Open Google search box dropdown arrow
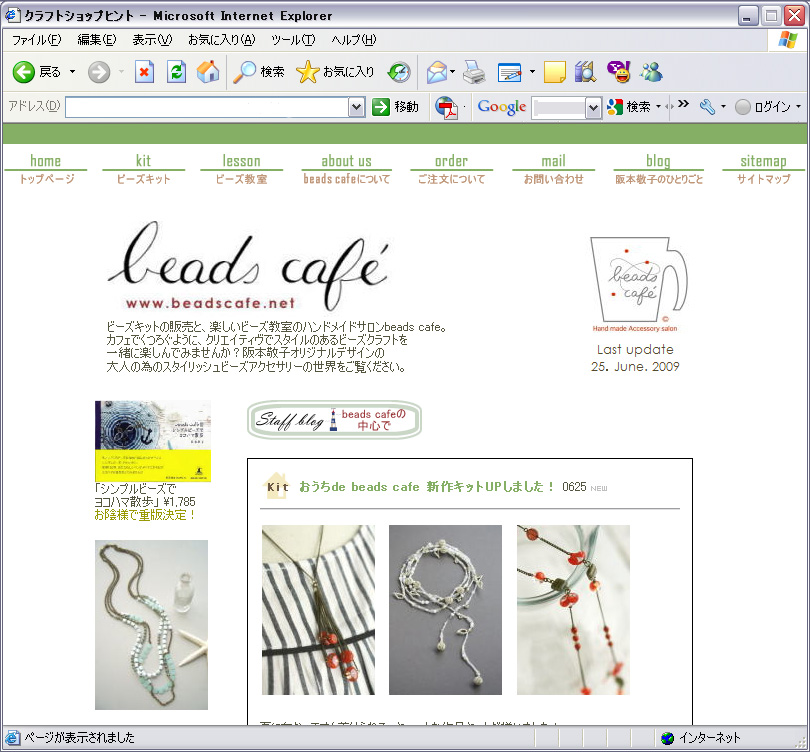This screenshot has width=810, height=752. click(594, 107)
